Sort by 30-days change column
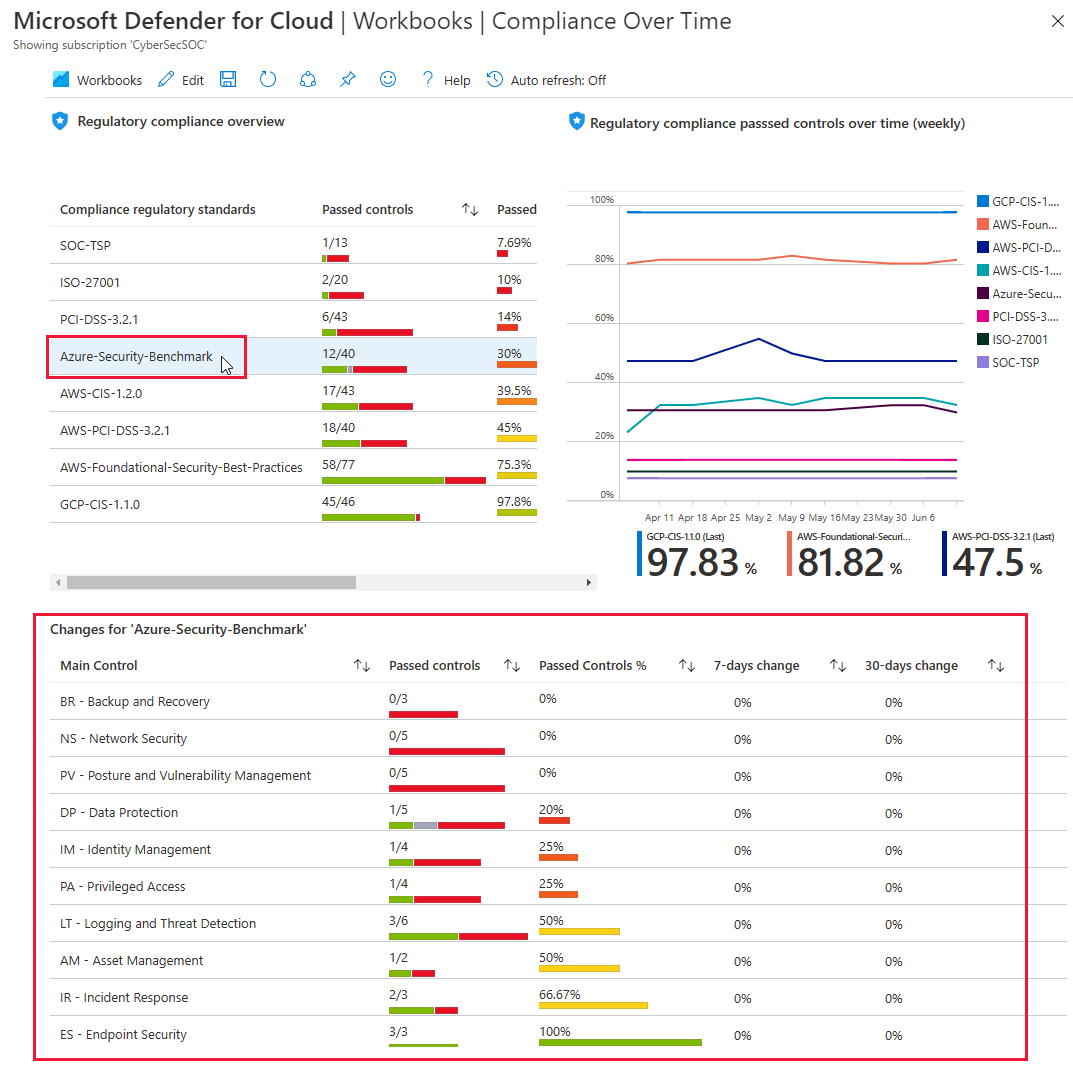Screen dimensions: 1073x1069 [994, 665]
